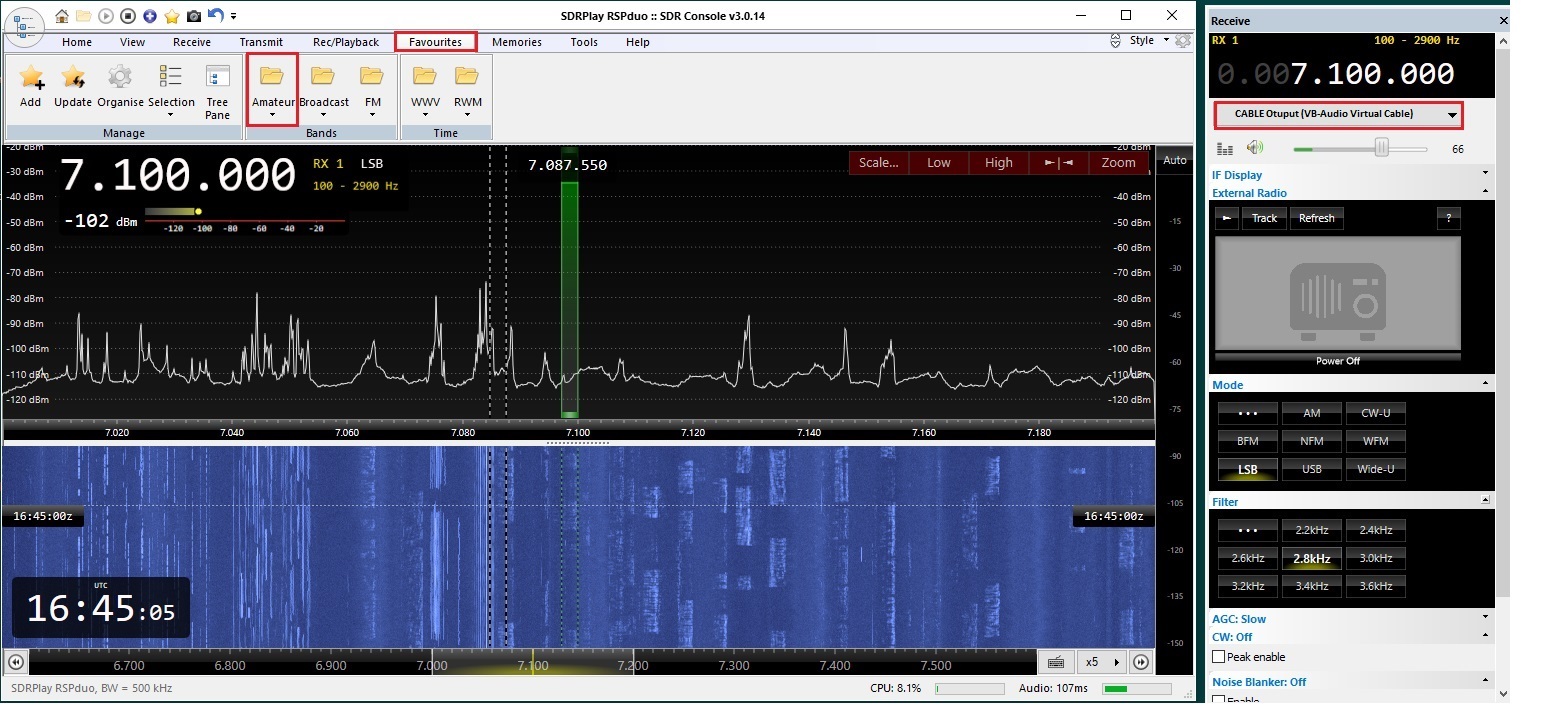The width and height of the screenshot is (1542, 728).
Task: Open the Help ribbon tab
Action: (x=637, y=42)
